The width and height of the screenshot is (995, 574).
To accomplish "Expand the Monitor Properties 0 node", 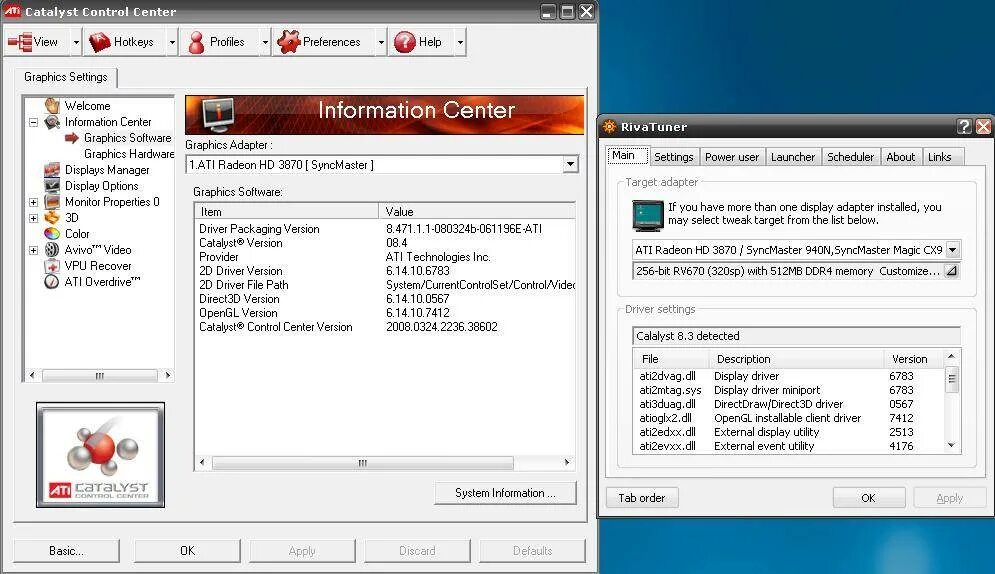I will (x=34, y=202).
